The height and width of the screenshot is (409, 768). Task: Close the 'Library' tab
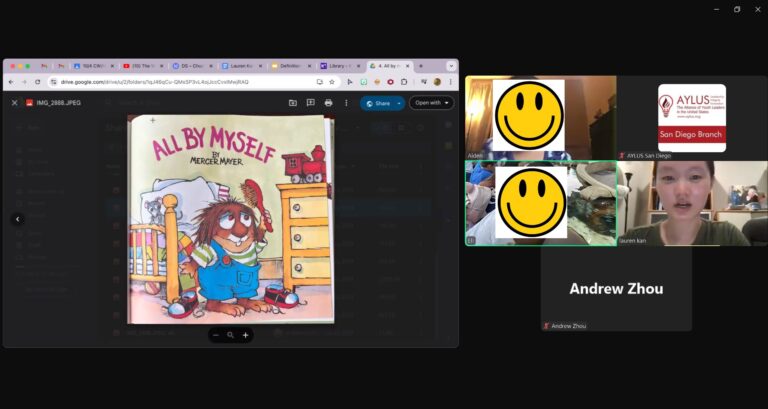coord(358,66)
